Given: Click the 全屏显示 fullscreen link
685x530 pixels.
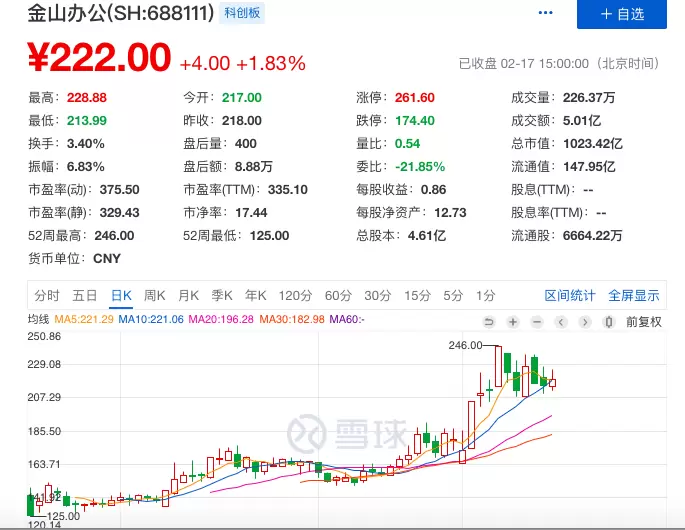Looking at the screenshot, I should [x=634, y=295].
